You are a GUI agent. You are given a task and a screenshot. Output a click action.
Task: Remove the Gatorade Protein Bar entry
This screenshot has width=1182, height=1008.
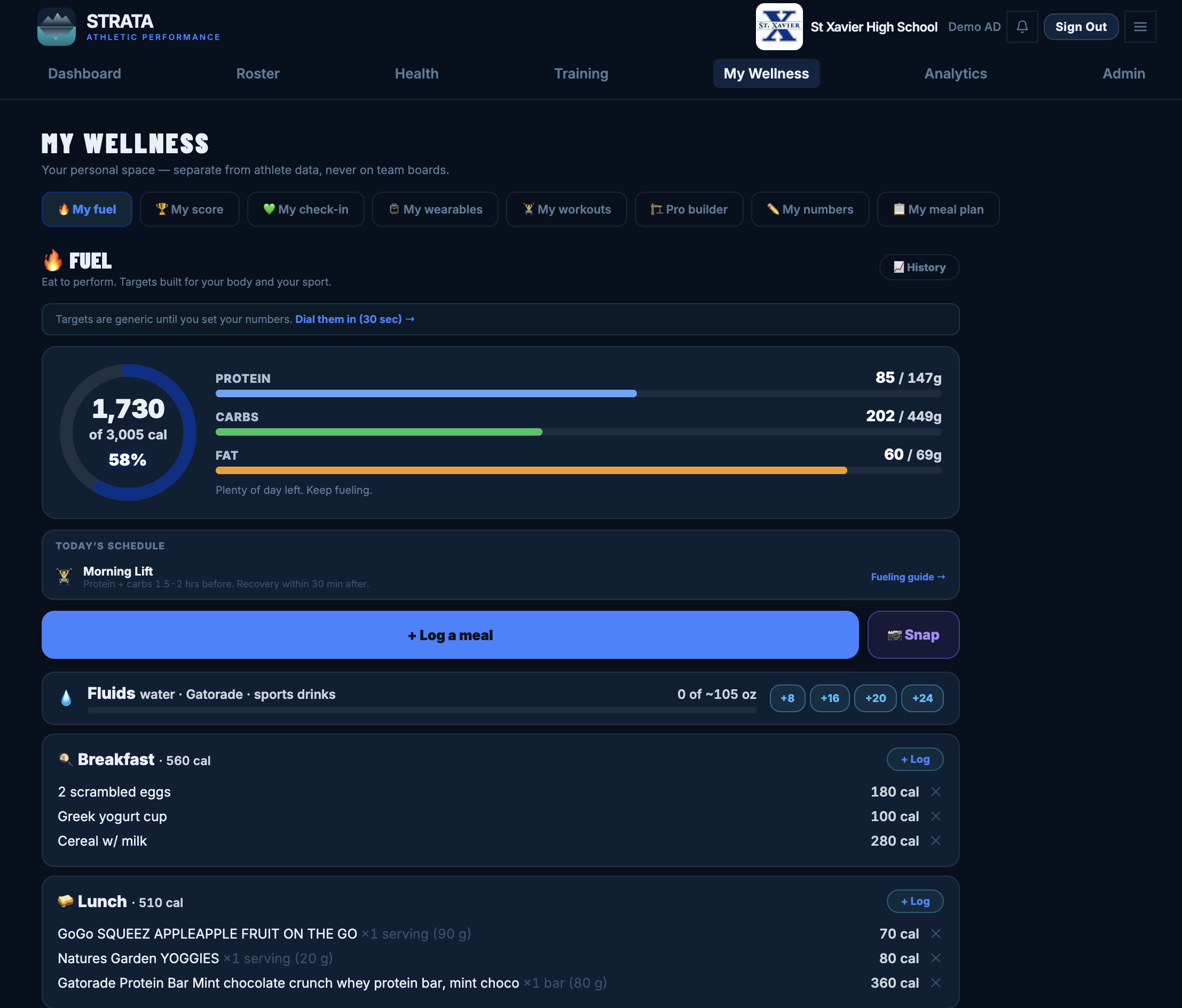point(935,982)
